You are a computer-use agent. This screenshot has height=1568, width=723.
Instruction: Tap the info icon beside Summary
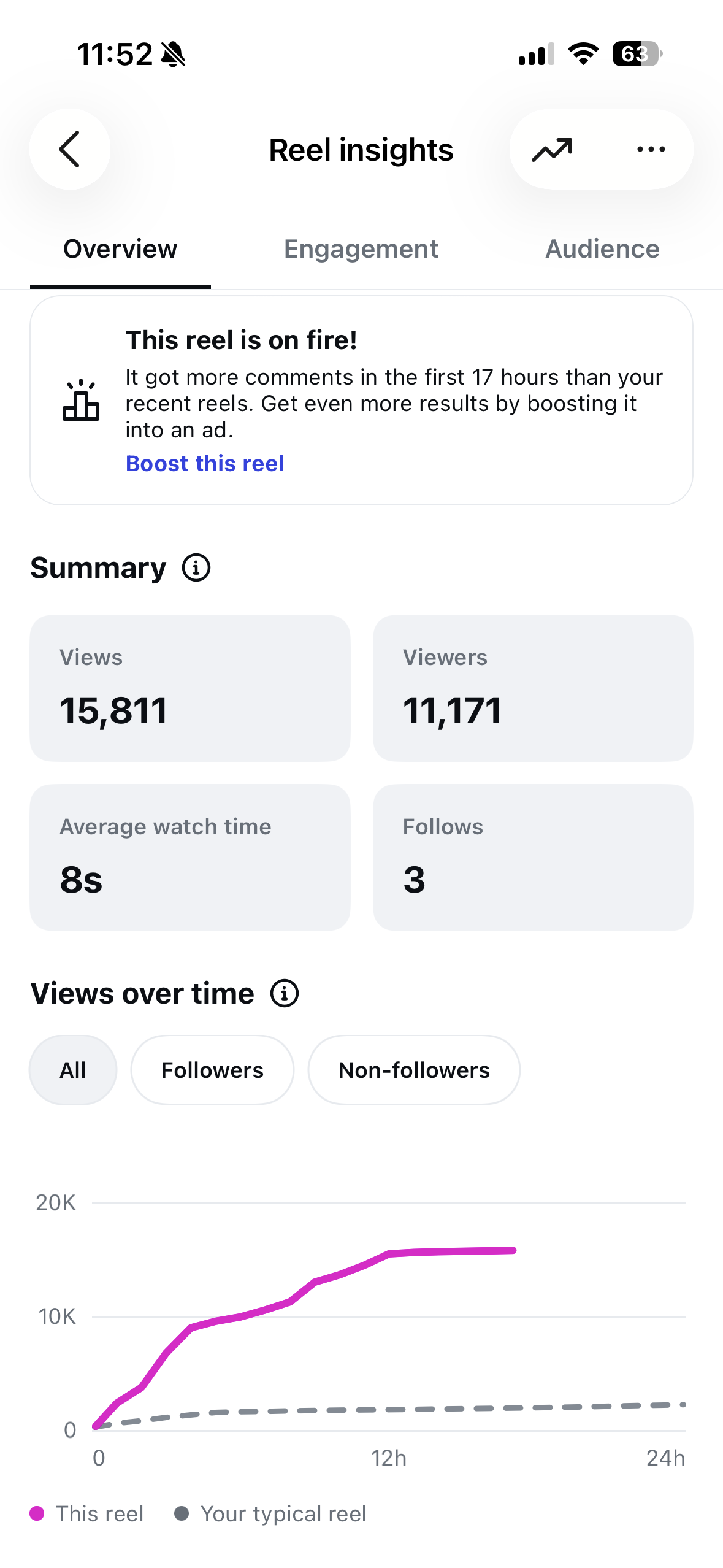(196, 567)
